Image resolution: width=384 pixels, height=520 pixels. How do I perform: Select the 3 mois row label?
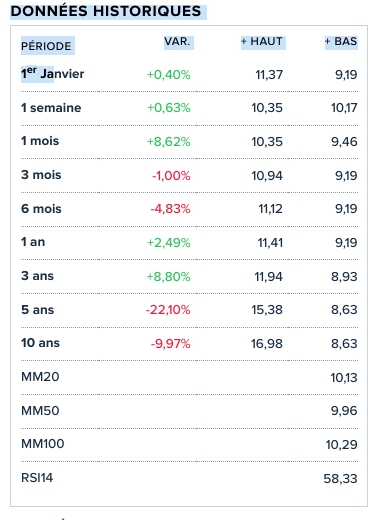41,175
